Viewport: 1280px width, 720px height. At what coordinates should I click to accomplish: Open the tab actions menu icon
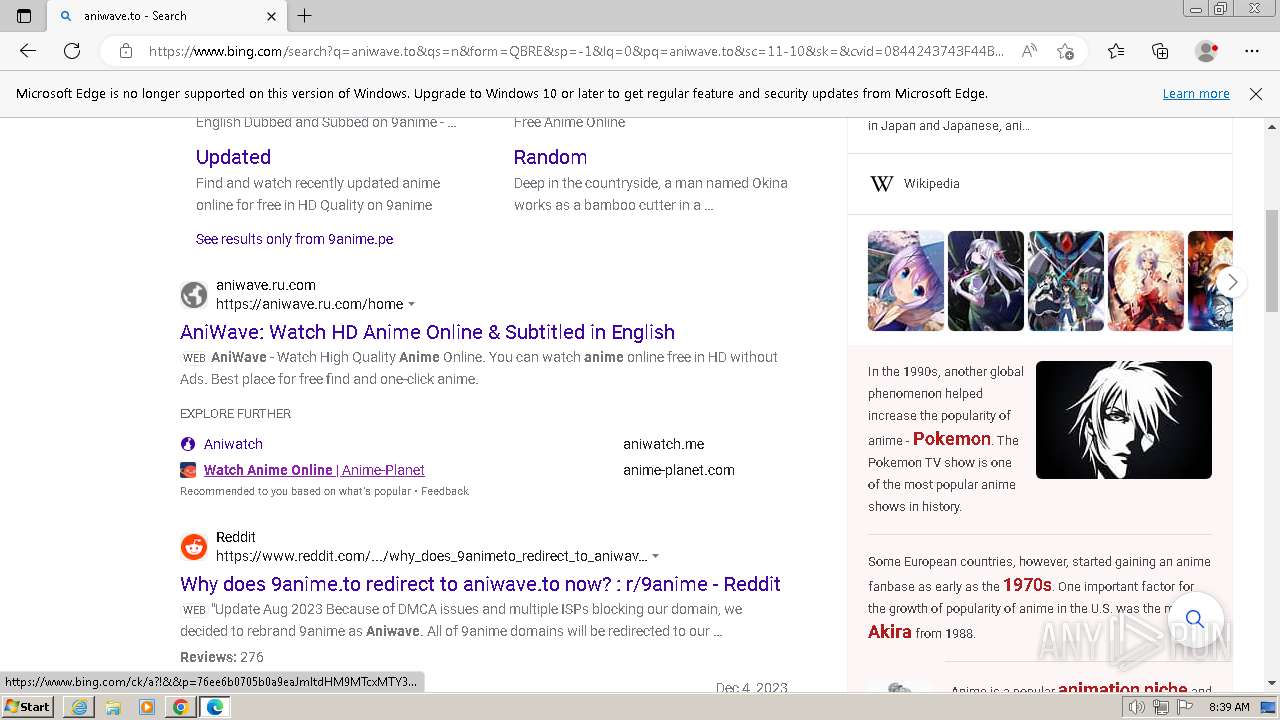coord(24,16)
